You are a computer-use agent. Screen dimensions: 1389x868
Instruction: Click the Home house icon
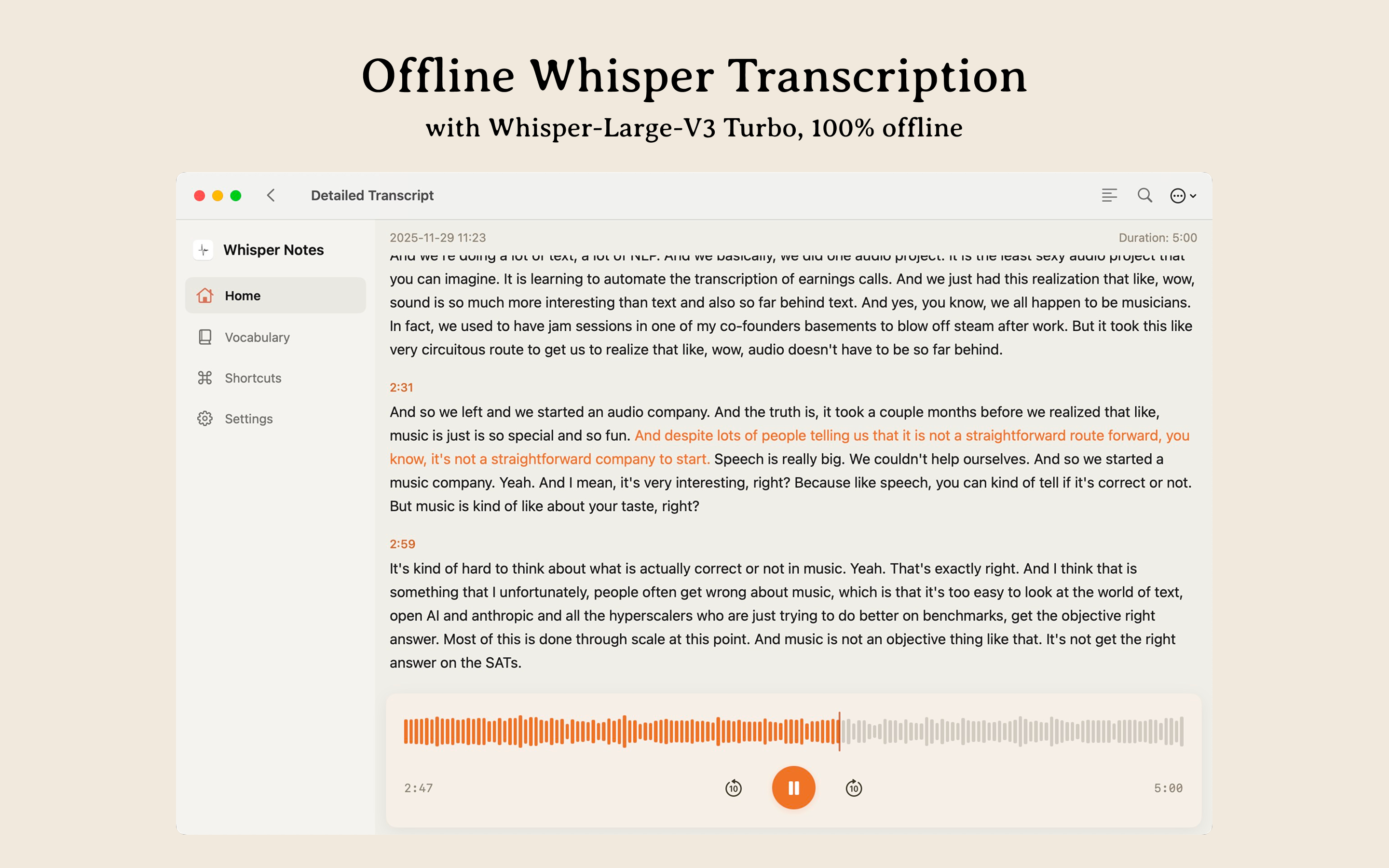[205, 295]
